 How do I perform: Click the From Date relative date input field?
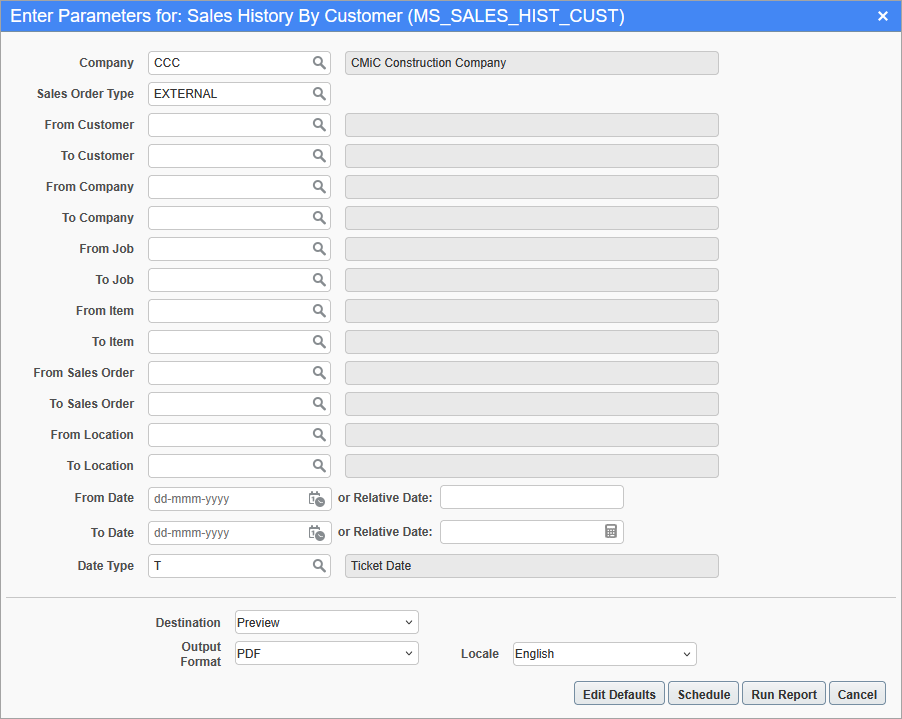531,497
